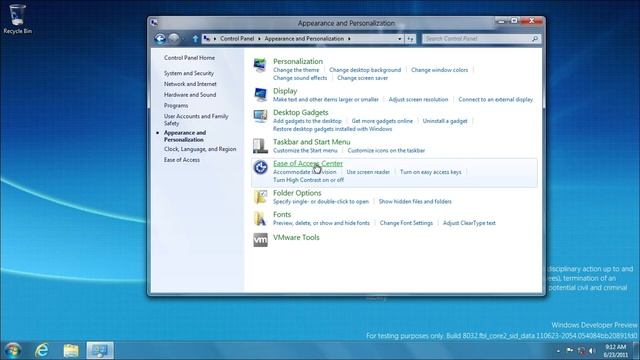The image size is (640, 360).
Task: Click Appearance and Personalization breadcrumb
Action: (x=304, y=39)
